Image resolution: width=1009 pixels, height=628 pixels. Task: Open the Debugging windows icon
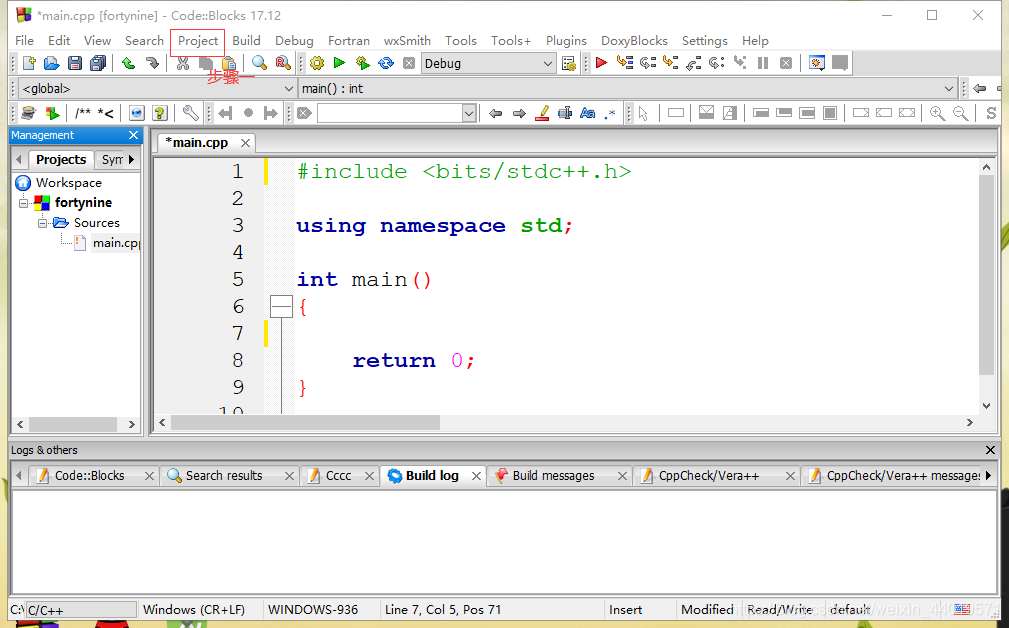tap(817, 63)
